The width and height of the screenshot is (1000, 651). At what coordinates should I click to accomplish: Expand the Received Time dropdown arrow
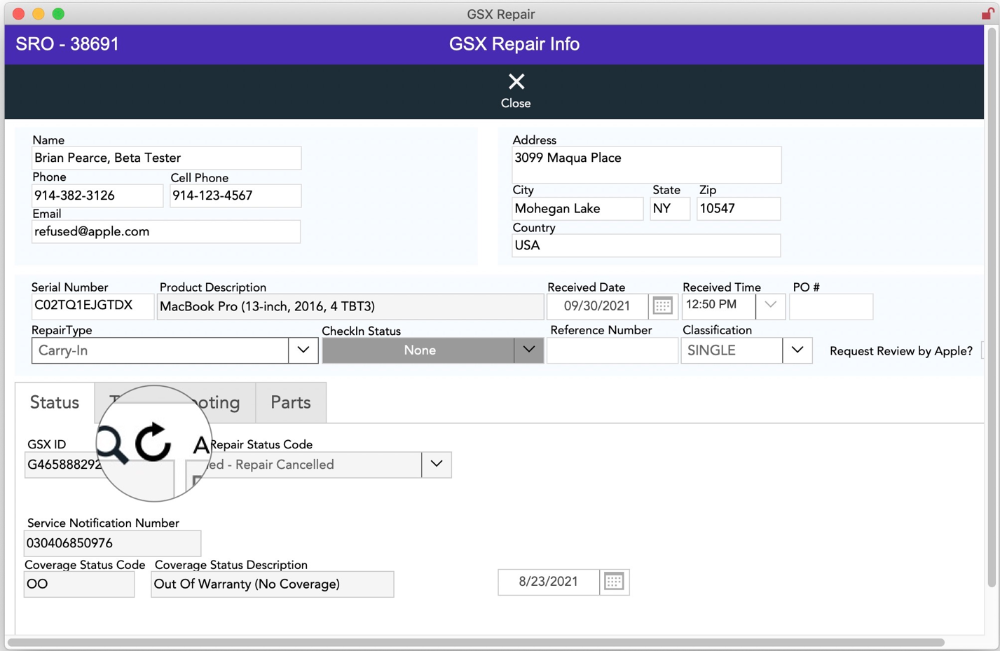tap(771, 306)
